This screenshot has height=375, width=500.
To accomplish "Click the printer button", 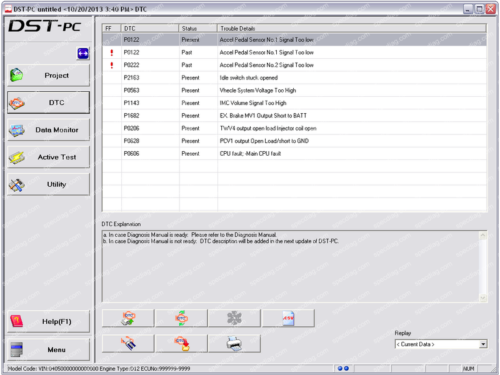I will click(234, 344).
